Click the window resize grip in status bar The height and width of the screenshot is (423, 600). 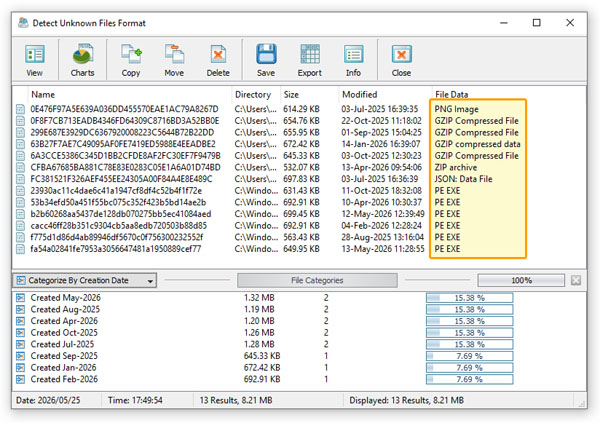pos(582,403)
